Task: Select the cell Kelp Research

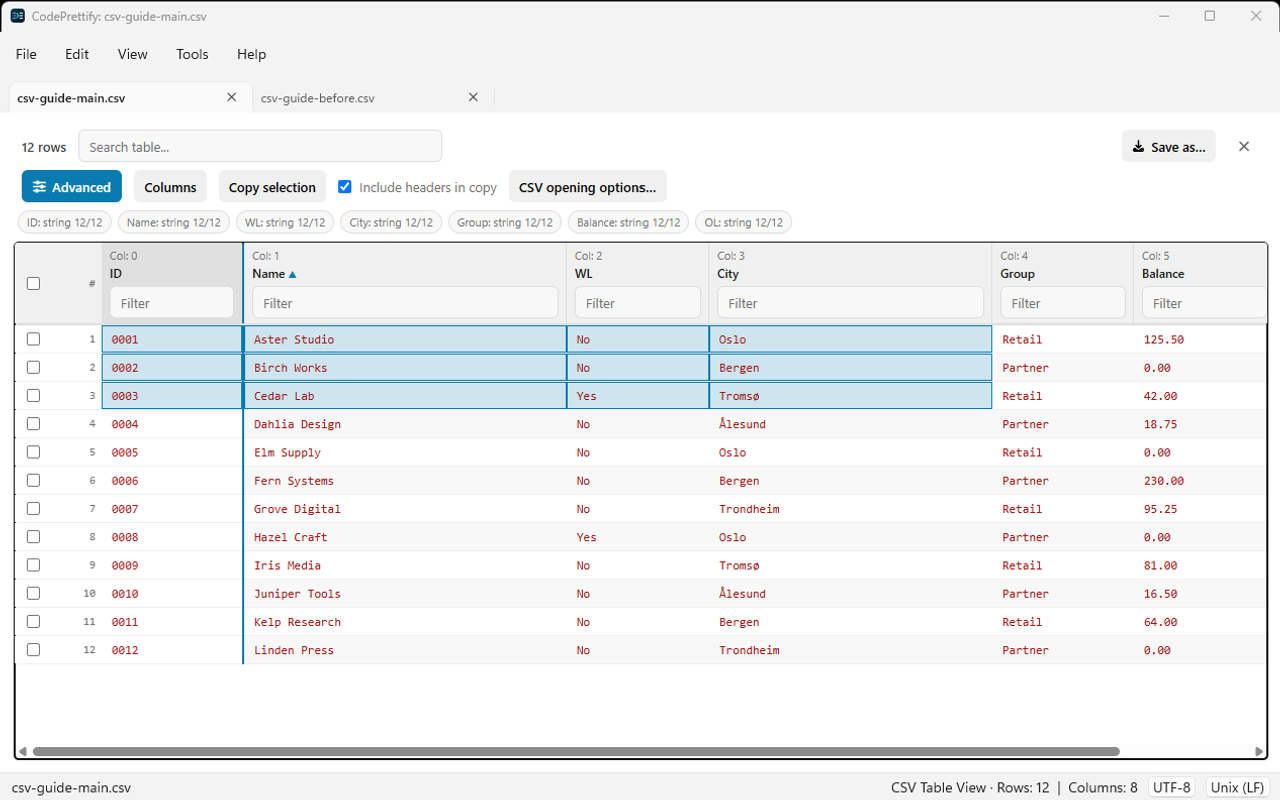Action: (405, 622)
